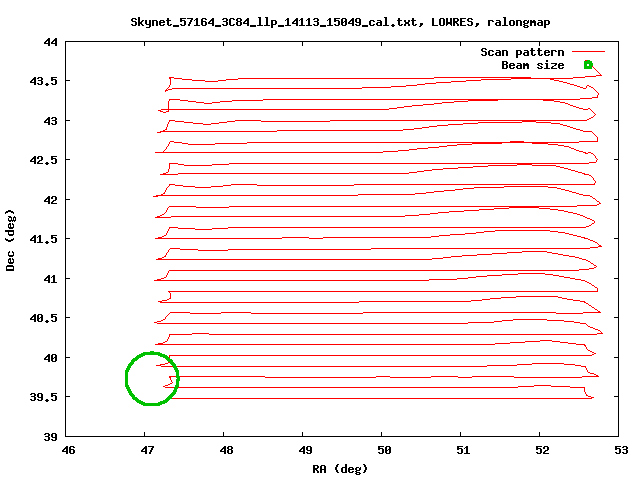This screenshot has height=480, width=640.
Task: Click the y-axis tick label 40.5
Action: 44,318
